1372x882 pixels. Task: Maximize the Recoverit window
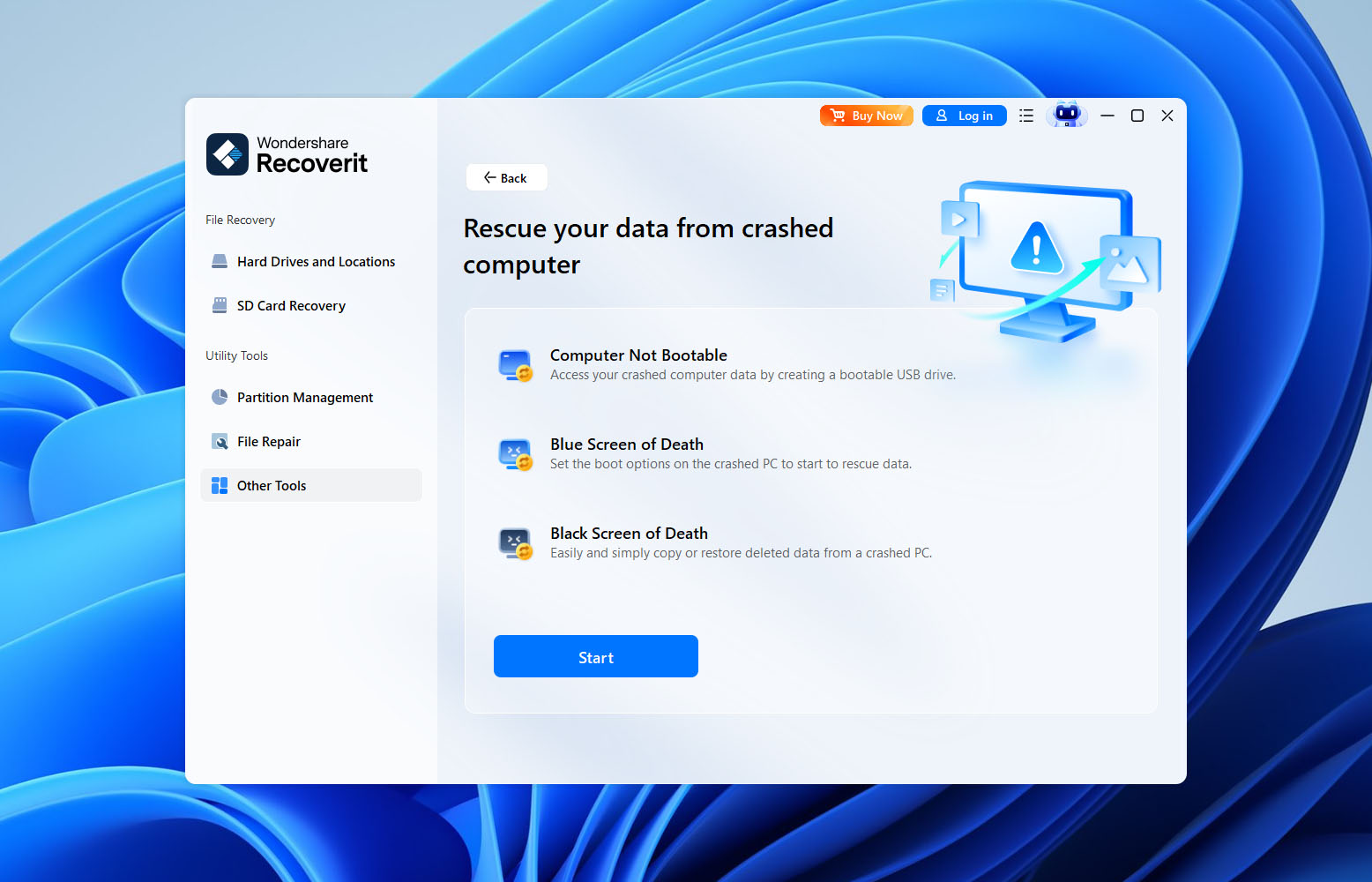(x=1137, y=116)
